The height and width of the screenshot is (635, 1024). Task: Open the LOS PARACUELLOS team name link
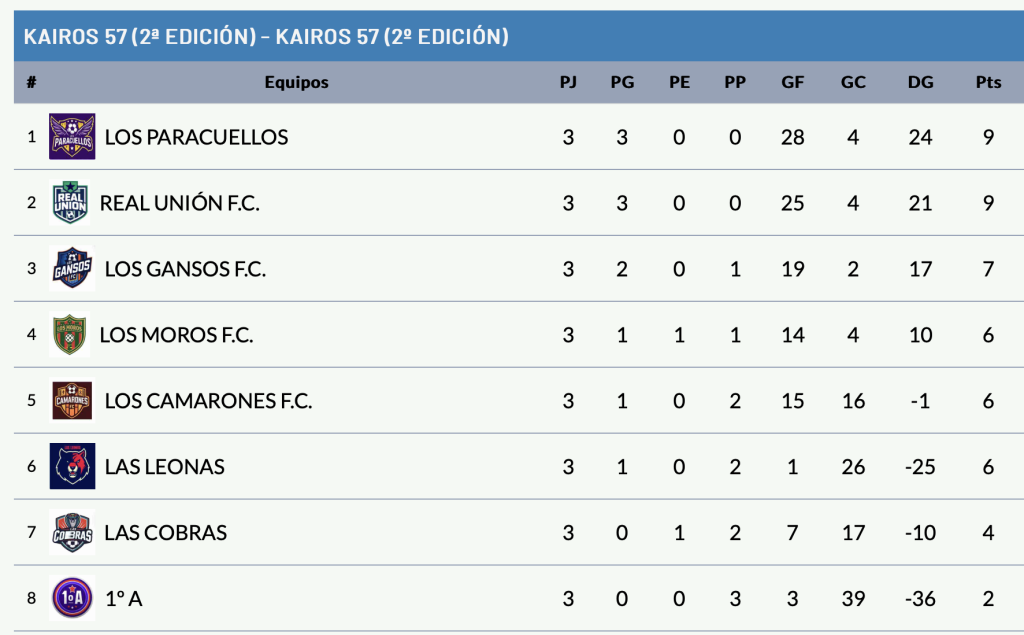click(x=196, y=137)
